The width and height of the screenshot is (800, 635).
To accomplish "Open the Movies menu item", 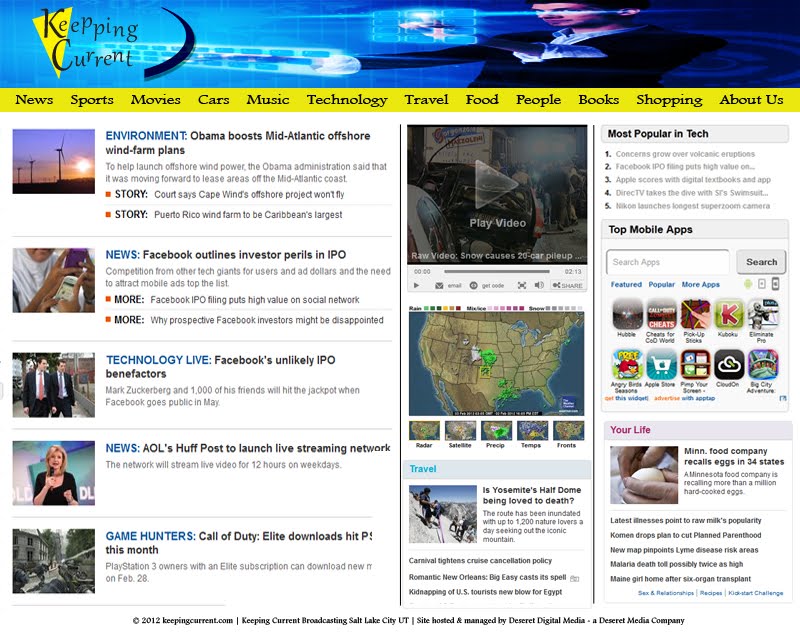I will [156, 99].
